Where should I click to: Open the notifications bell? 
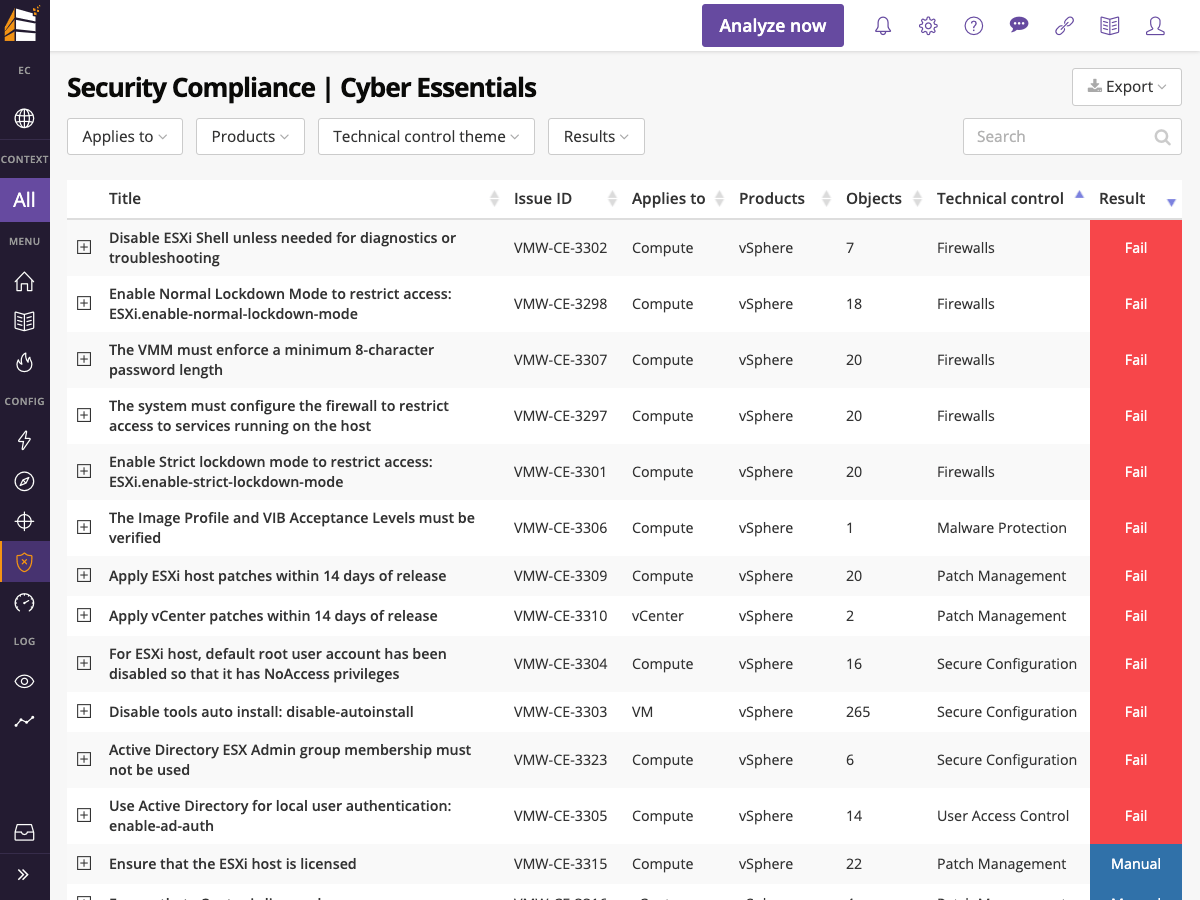pyautogui.click(x=883, y=26)
